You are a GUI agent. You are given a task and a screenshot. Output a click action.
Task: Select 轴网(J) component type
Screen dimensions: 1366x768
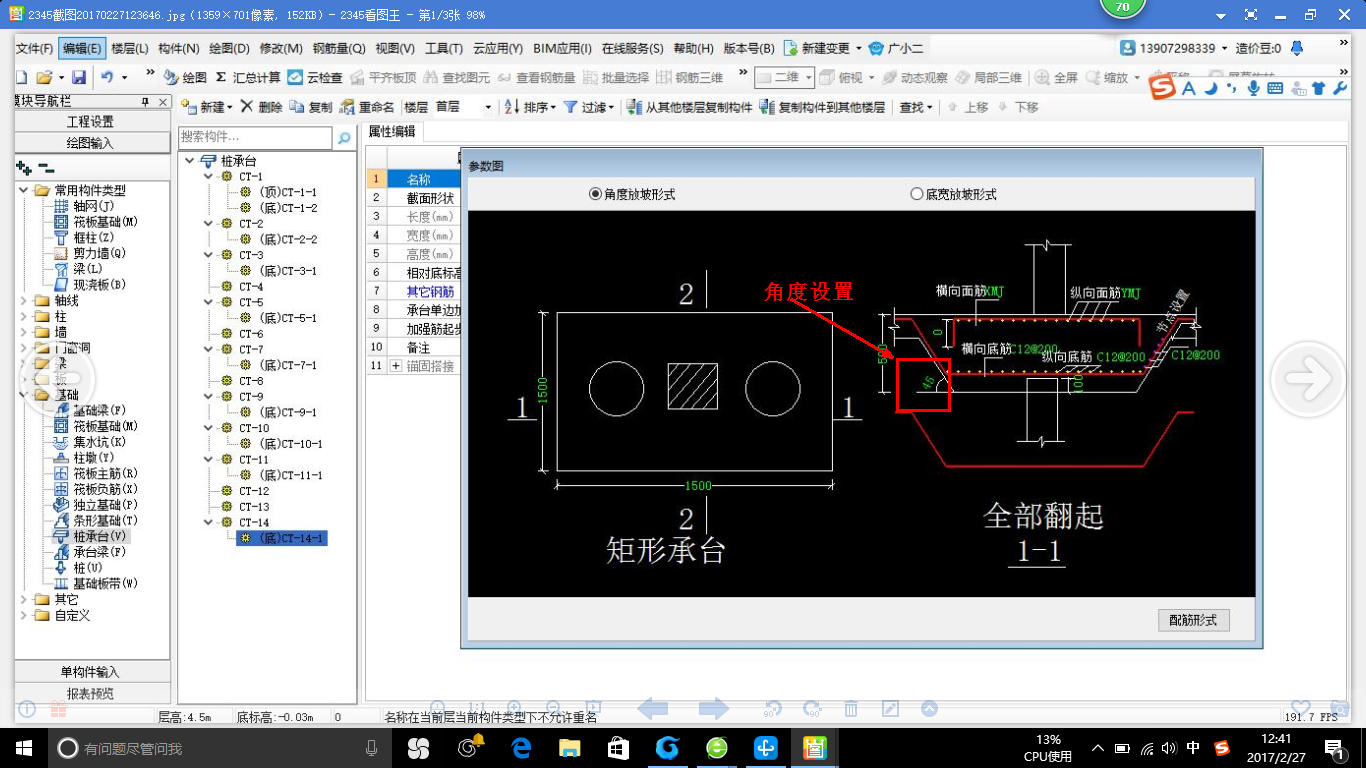point(85,206)
